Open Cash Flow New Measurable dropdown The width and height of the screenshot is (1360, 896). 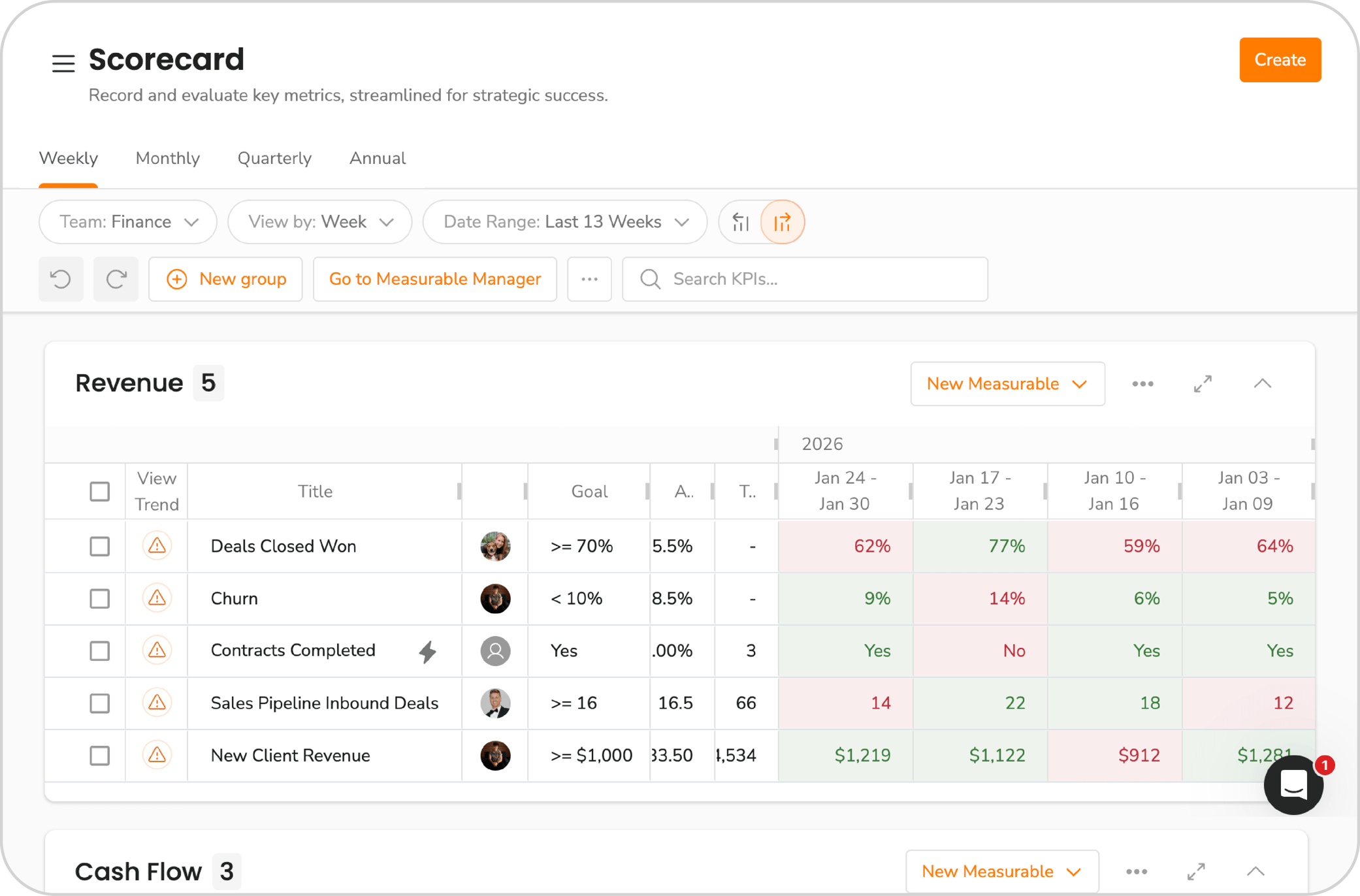point(1002,872)
